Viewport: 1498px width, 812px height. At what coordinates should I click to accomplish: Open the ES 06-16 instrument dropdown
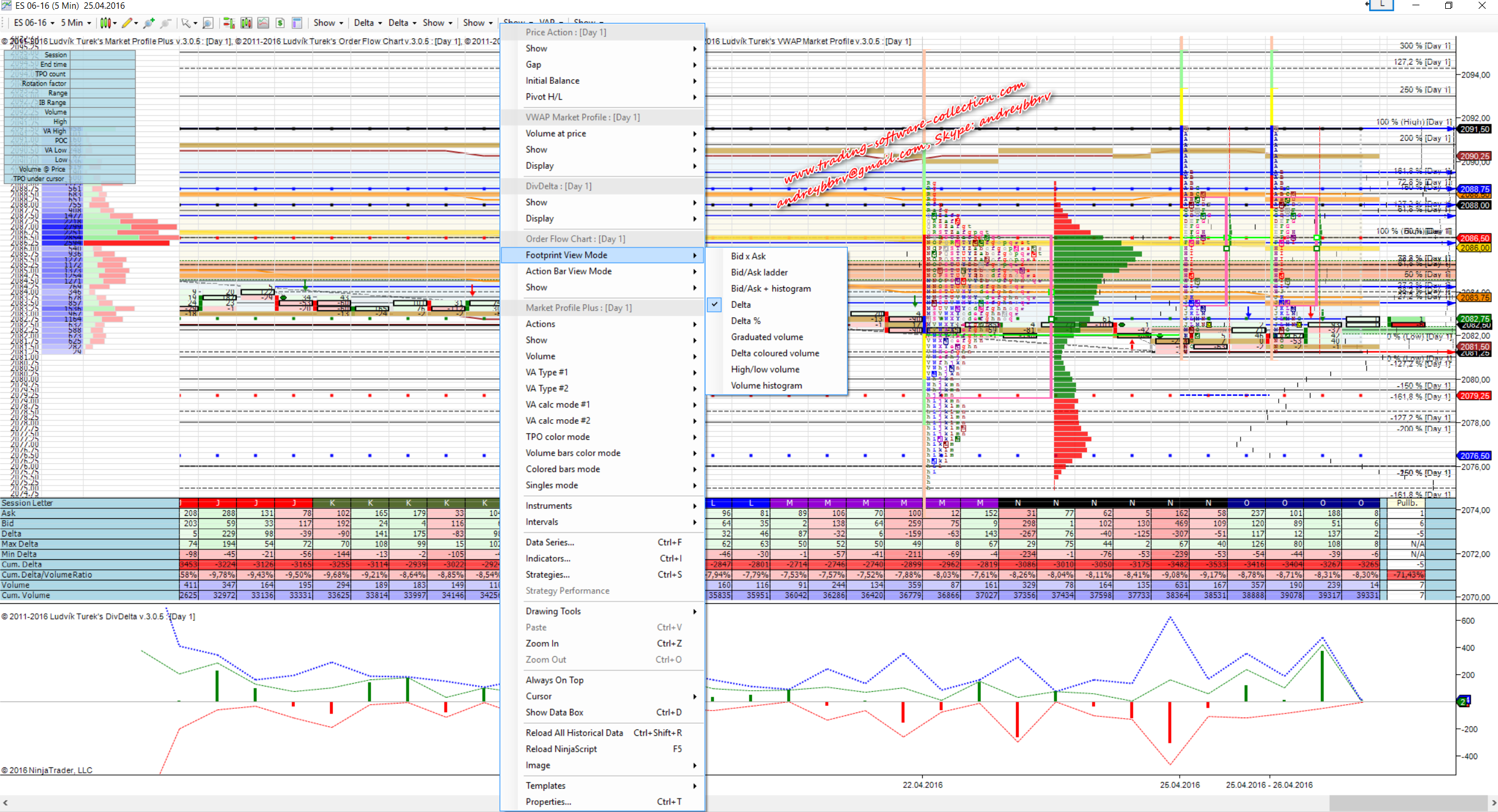click(34, 23)
